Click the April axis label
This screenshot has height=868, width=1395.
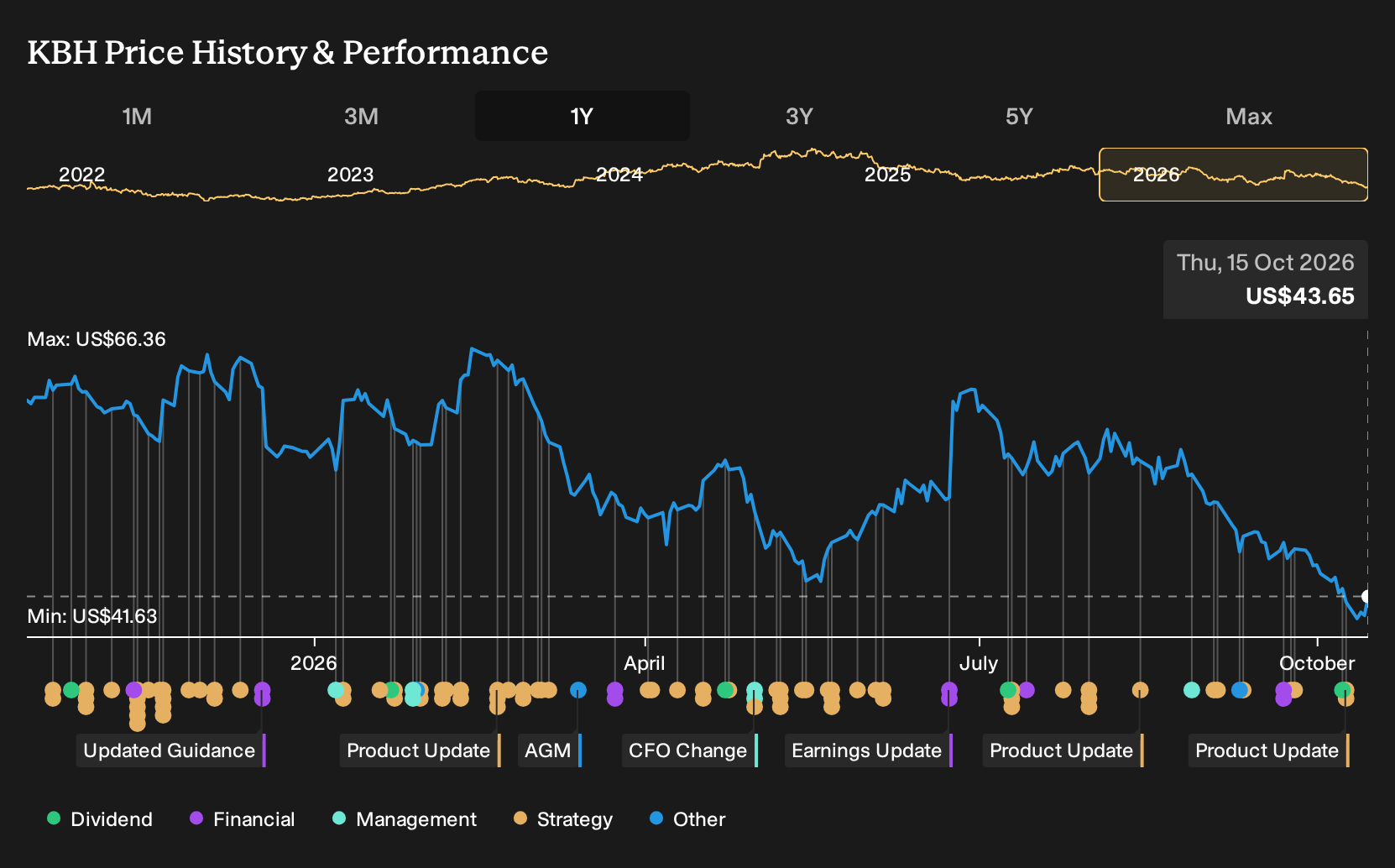pos(645,663)
